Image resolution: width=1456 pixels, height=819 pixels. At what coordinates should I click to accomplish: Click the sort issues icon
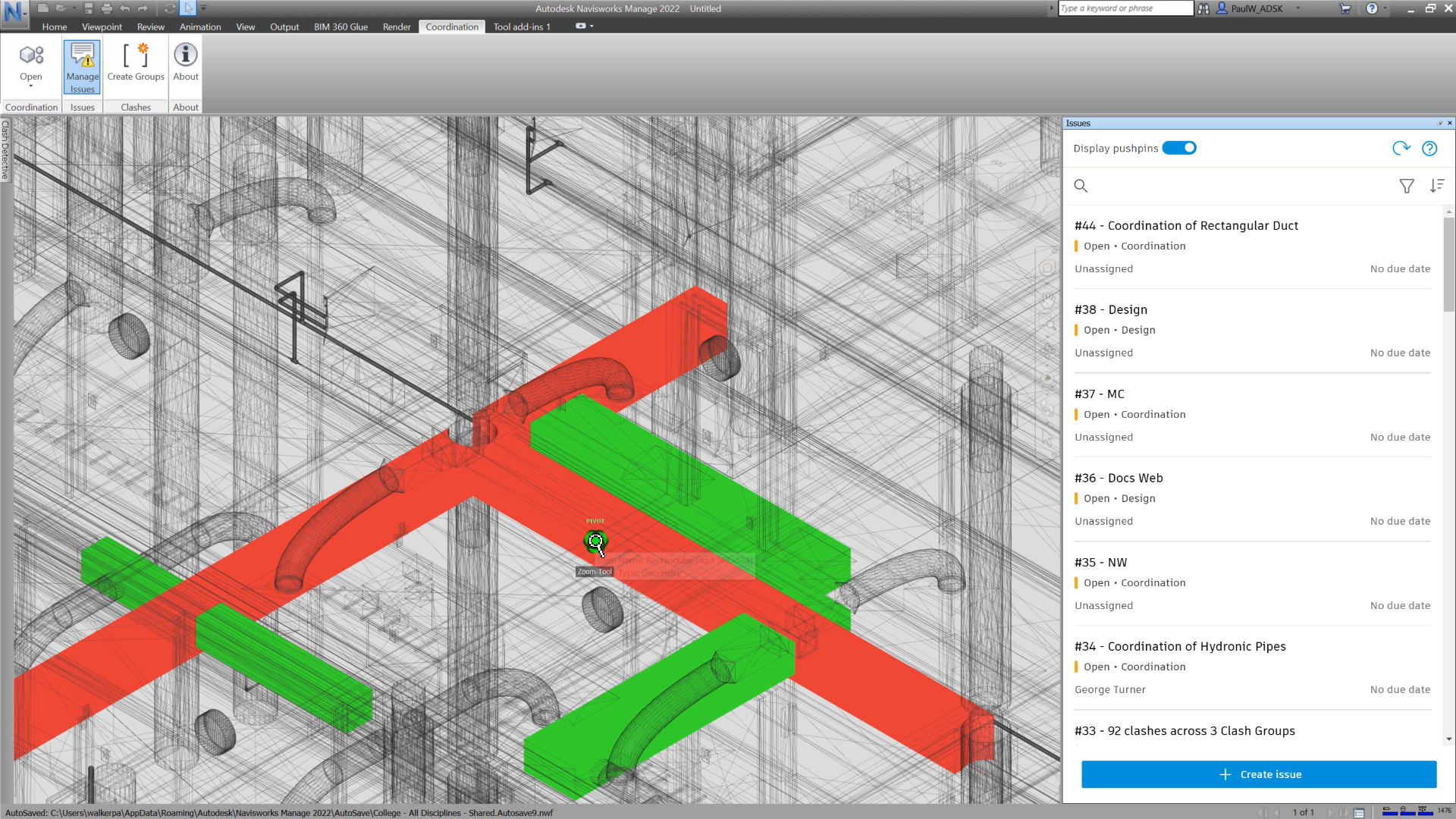[x=1436, y=186]
